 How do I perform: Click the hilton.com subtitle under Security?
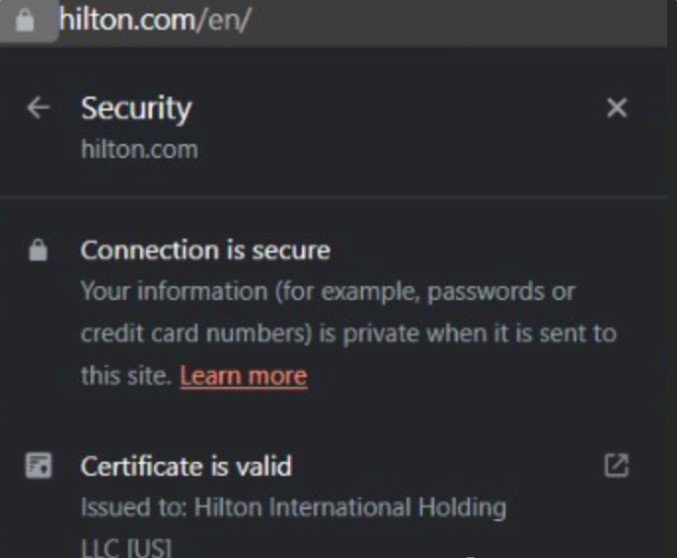point(139,150)
